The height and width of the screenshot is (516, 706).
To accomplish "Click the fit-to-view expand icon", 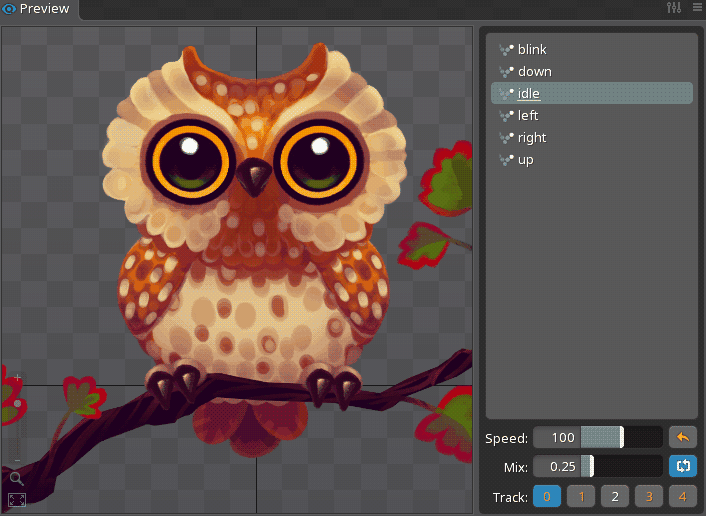I will (17, 500).
